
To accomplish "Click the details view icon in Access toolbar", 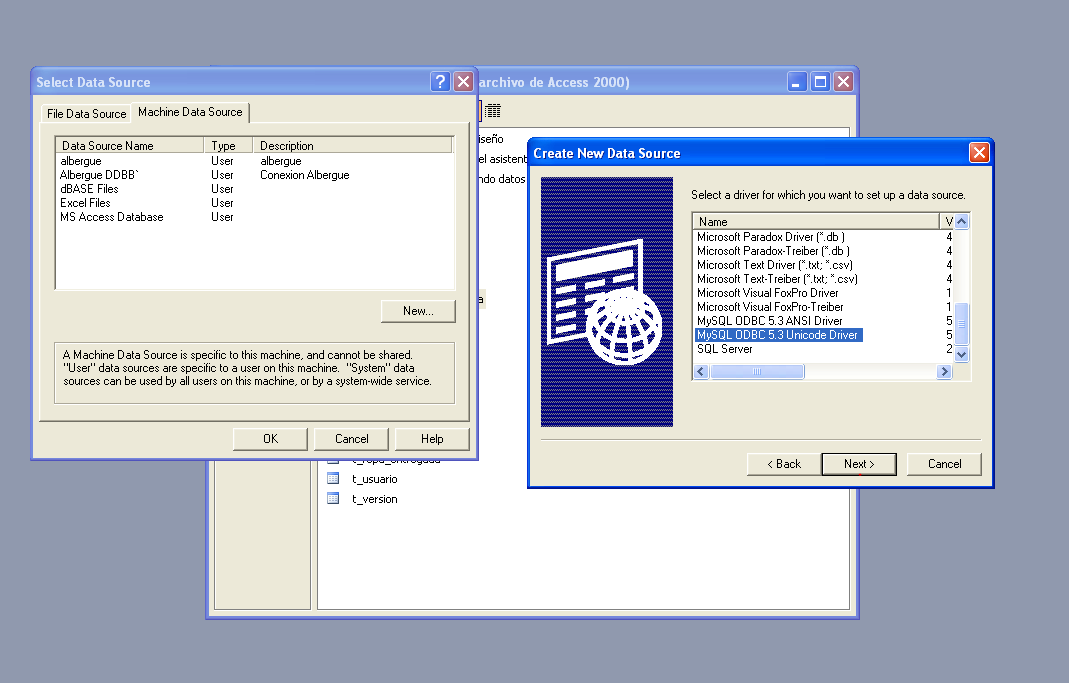I will [x=493, y=111].
